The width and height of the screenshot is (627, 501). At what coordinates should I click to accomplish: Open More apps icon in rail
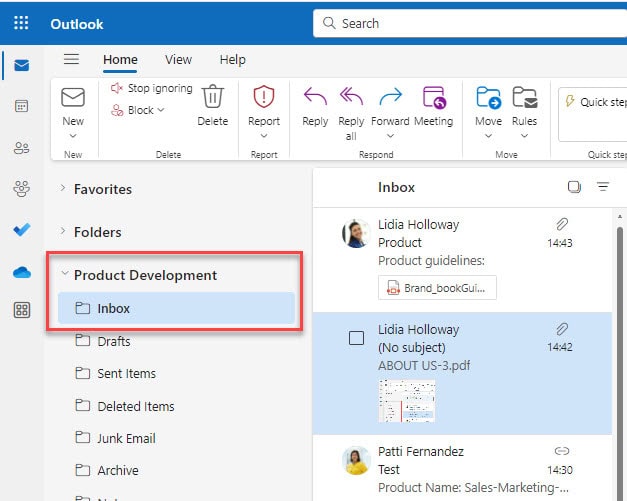22,310
